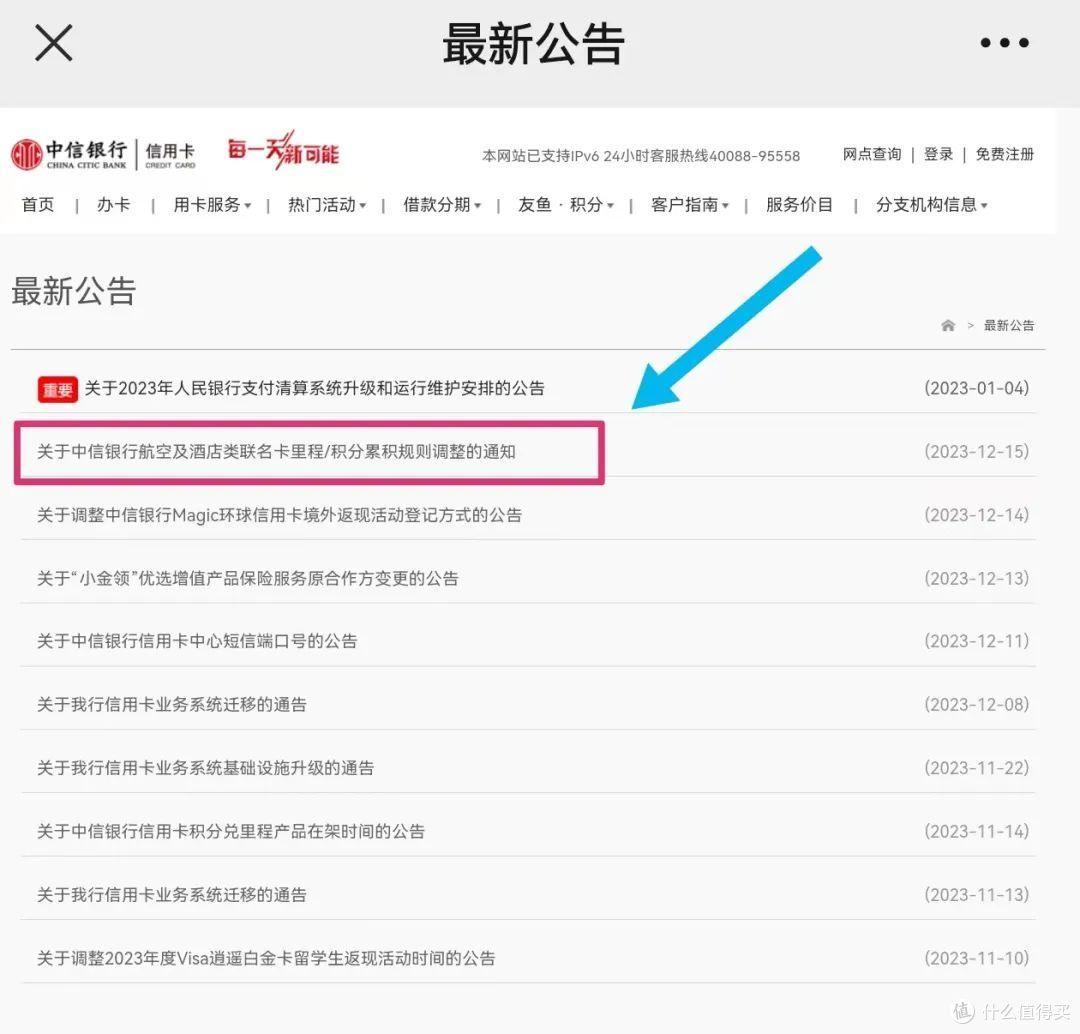
Task: Open the 航空及酒店类联名卡里程/积分累积规则调整 notice
Action: (x=276, y=452)
